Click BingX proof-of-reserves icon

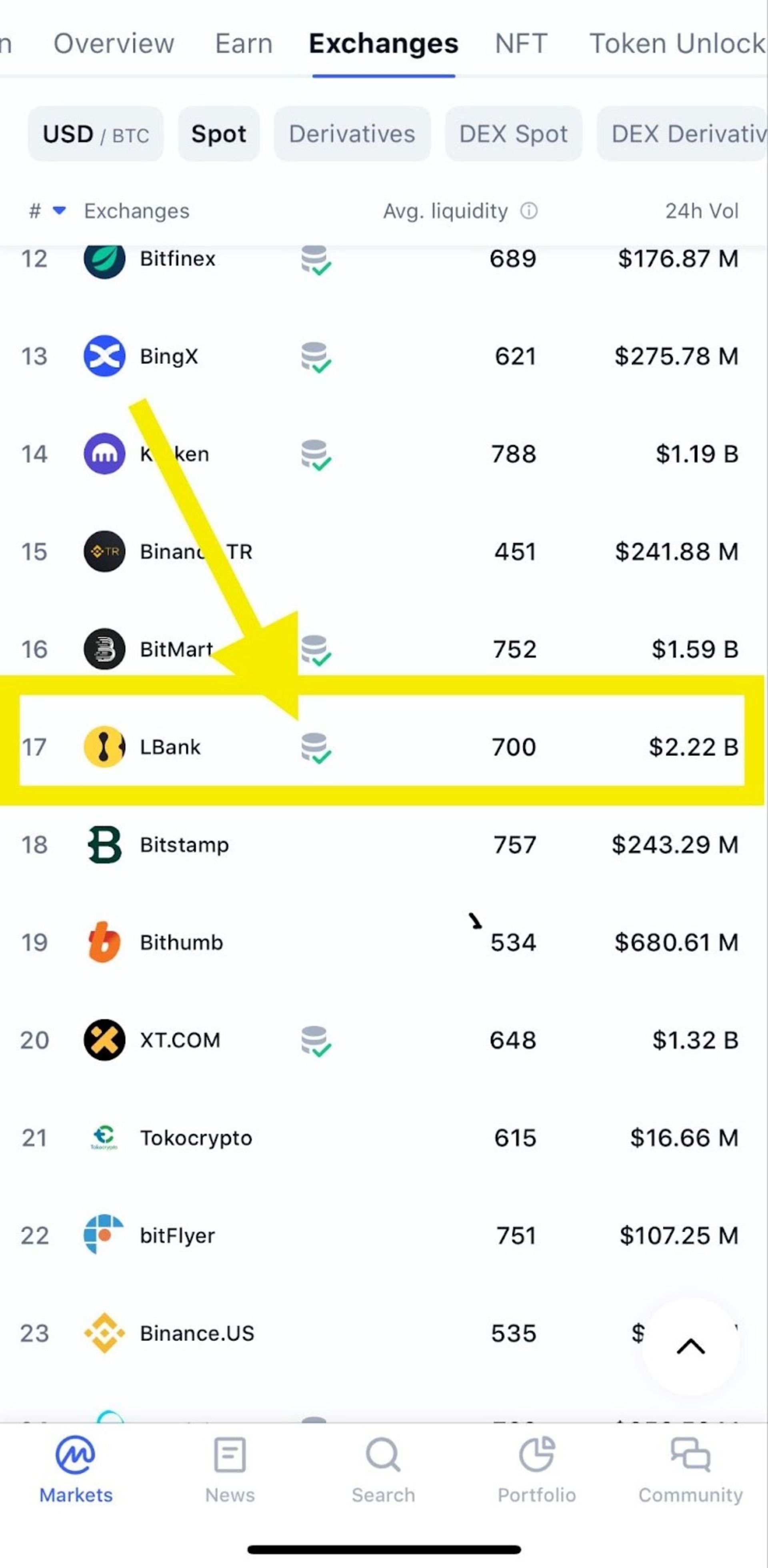(x=316, y=357)
